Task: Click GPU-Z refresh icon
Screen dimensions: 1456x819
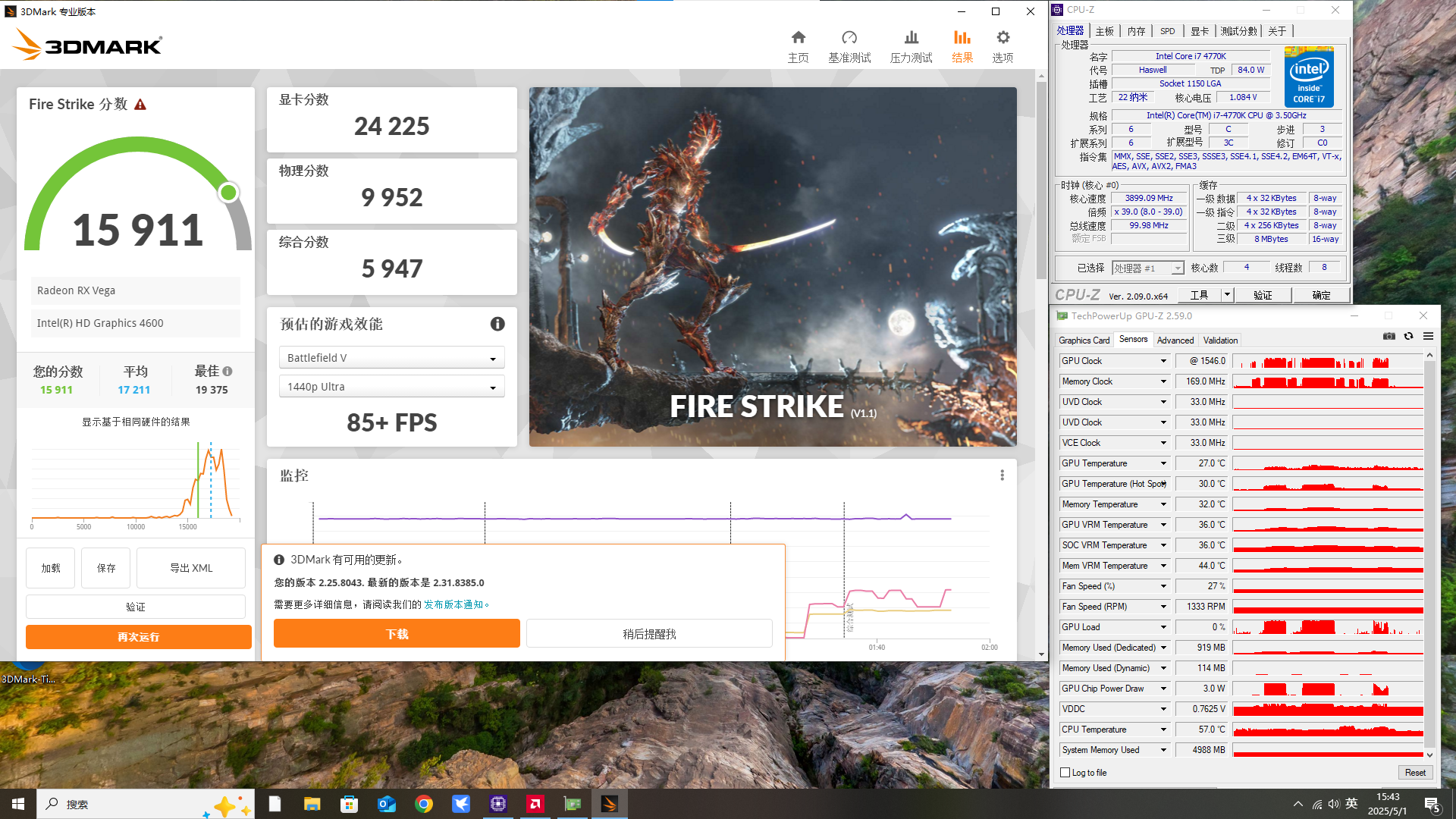Action: (1408, 337)
